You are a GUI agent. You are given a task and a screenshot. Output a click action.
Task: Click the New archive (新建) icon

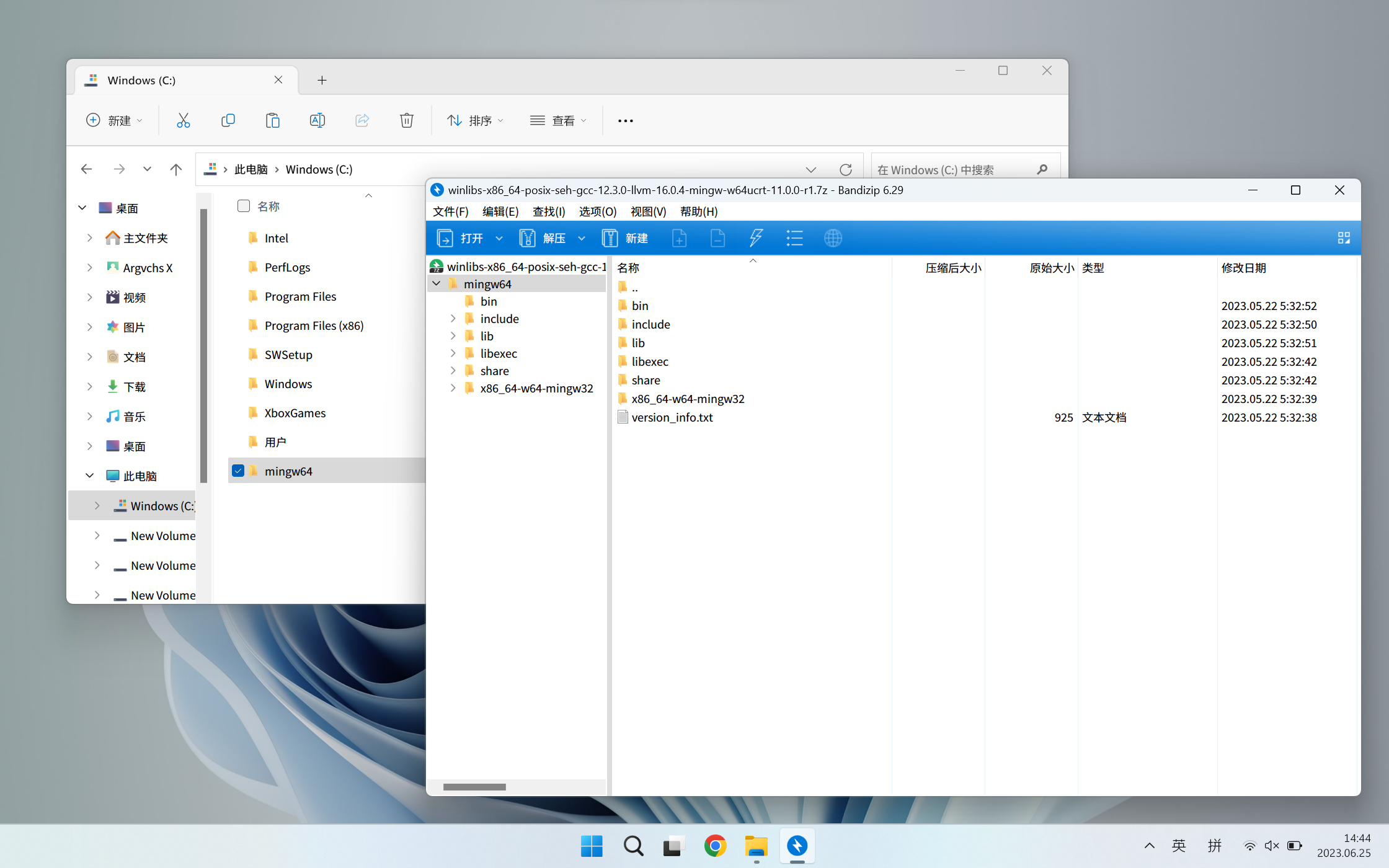pyautogui.click(x=610, y=238)
